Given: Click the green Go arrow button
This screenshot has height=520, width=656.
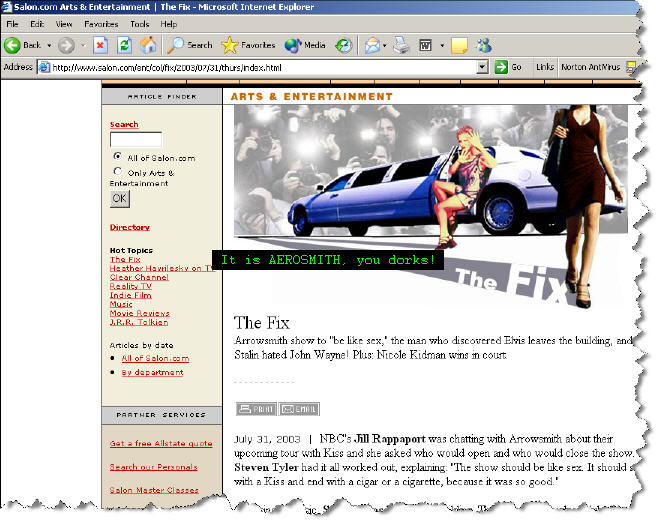Looking at the screenshot, I should (501, 67).
